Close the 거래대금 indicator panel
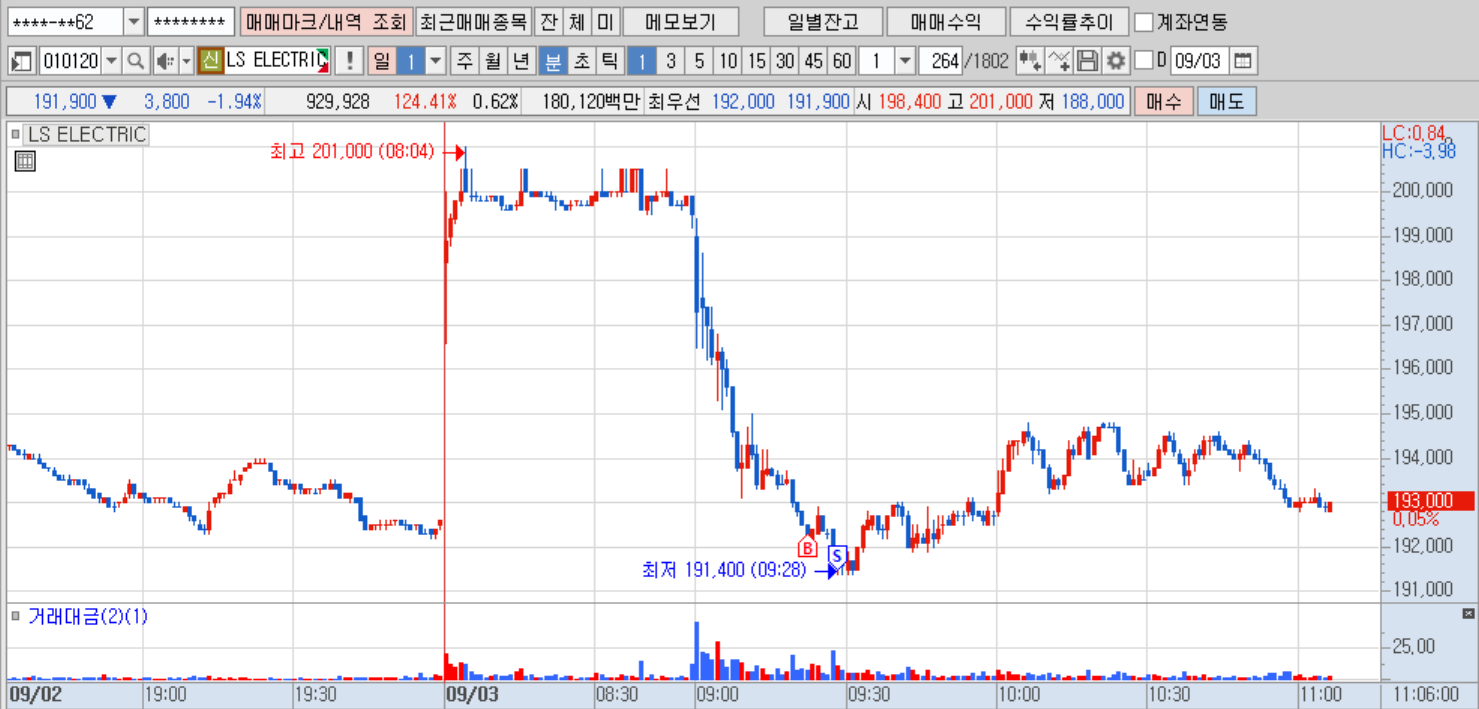This screenshot has height=709, width=1479. [1468, 613]
